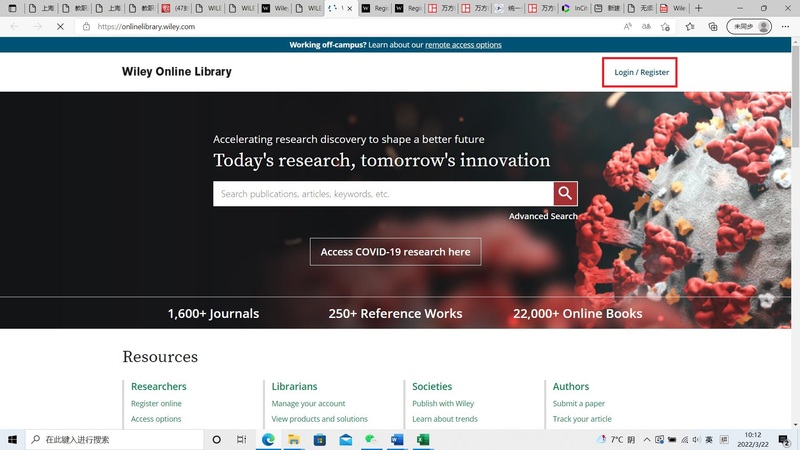Open the weather widget showing 7°C

click(x=616, y=439)
